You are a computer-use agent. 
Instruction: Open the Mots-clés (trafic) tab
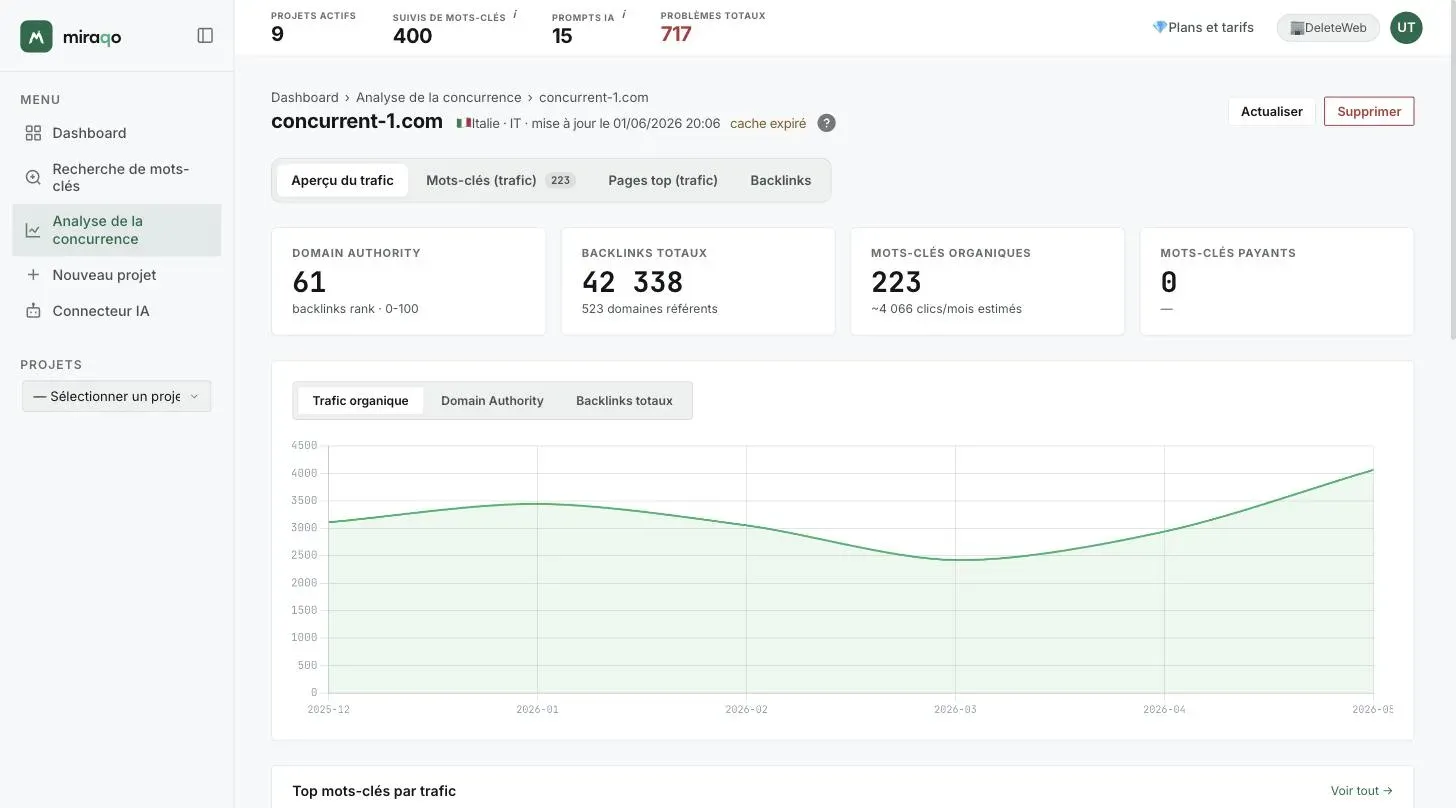point(500,181)
